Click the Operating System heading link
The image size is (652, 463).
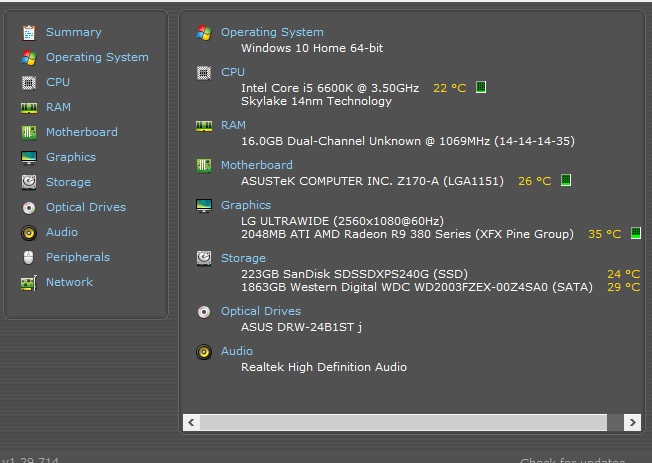point(272,32)
